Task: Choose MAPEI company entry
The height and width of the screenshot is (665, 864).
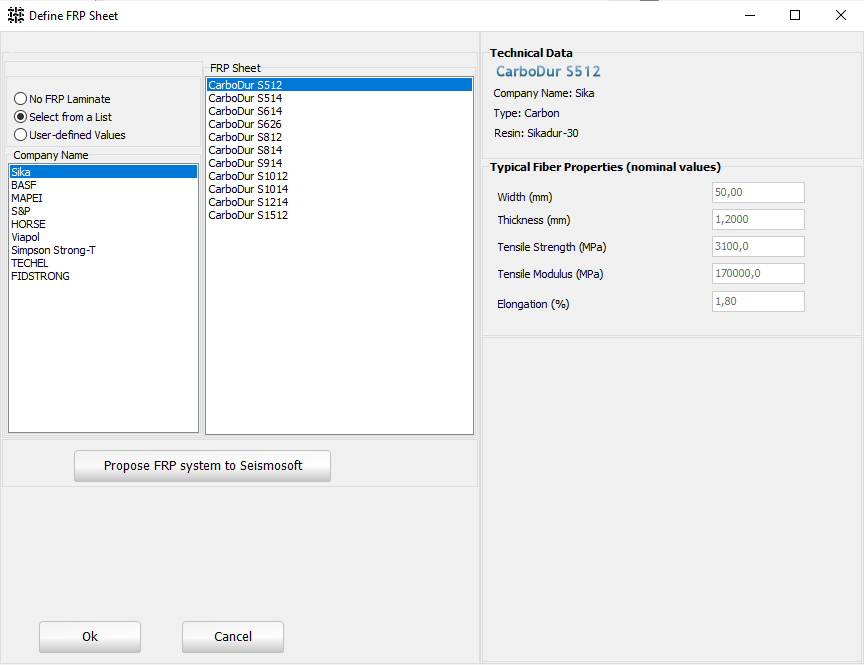Action: 103,198
